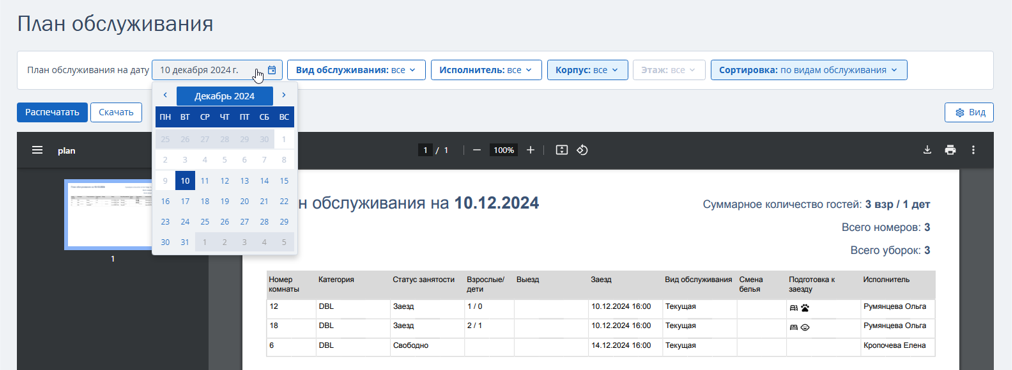The height and width of the screenshot is (370, 1012).
Task: Click the calendar icon in date field
Action: [x=272, y=70]
